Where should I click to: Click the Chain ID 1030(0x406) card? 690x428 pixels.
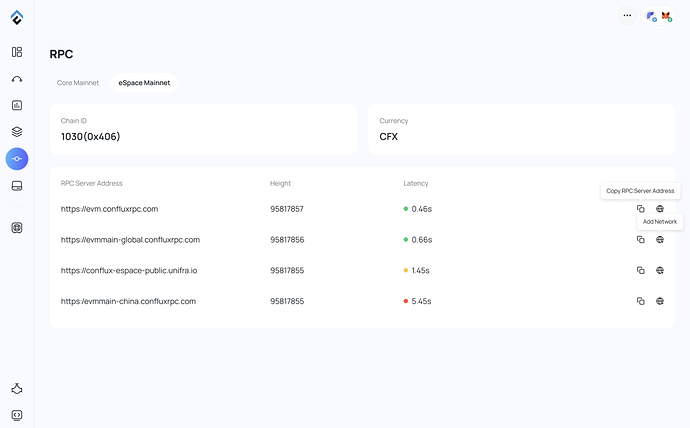pyautogui.click(x=203, y=129)
